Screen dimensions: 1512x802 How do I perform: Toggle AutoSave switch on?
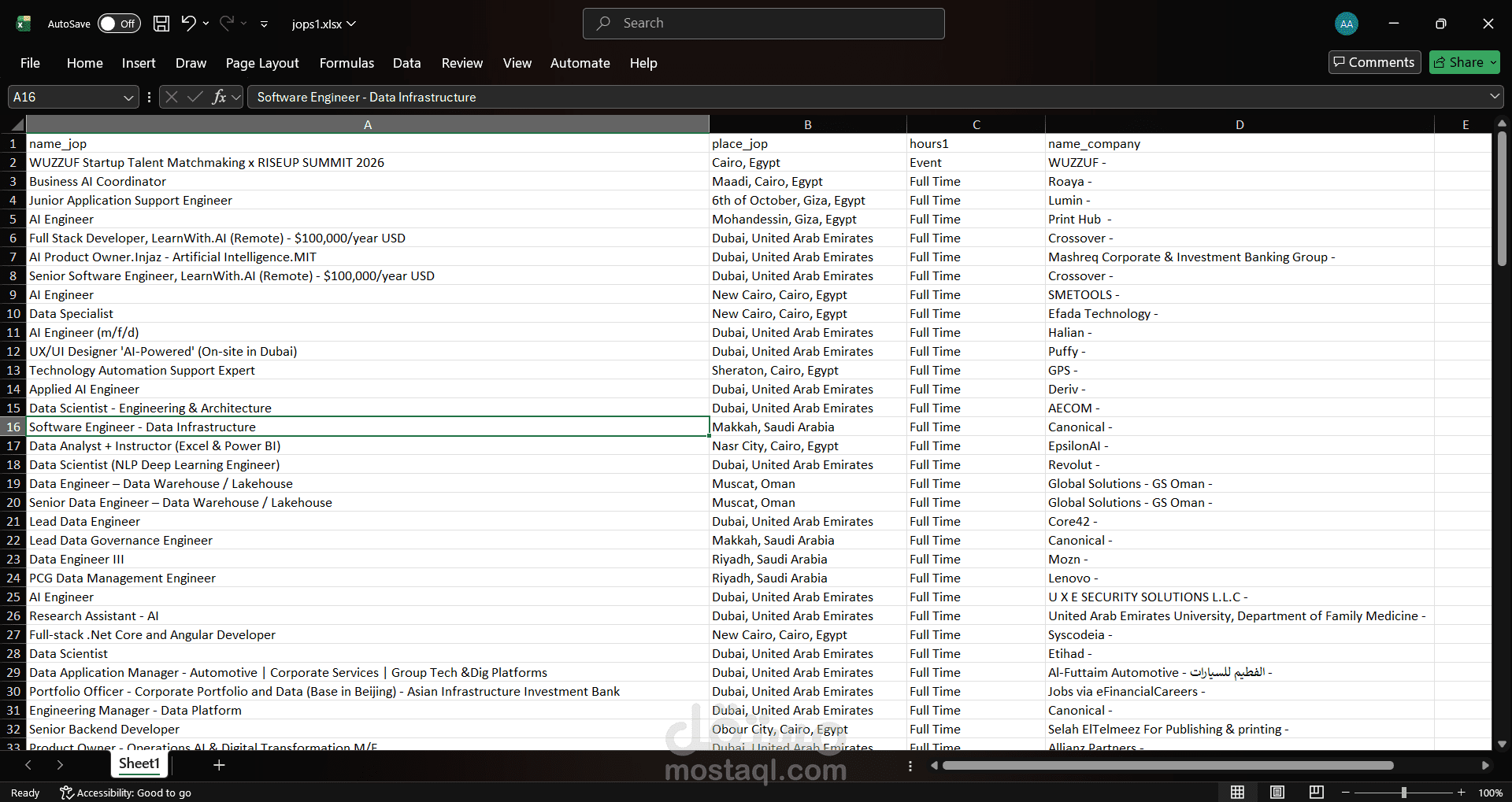[119, 24]
